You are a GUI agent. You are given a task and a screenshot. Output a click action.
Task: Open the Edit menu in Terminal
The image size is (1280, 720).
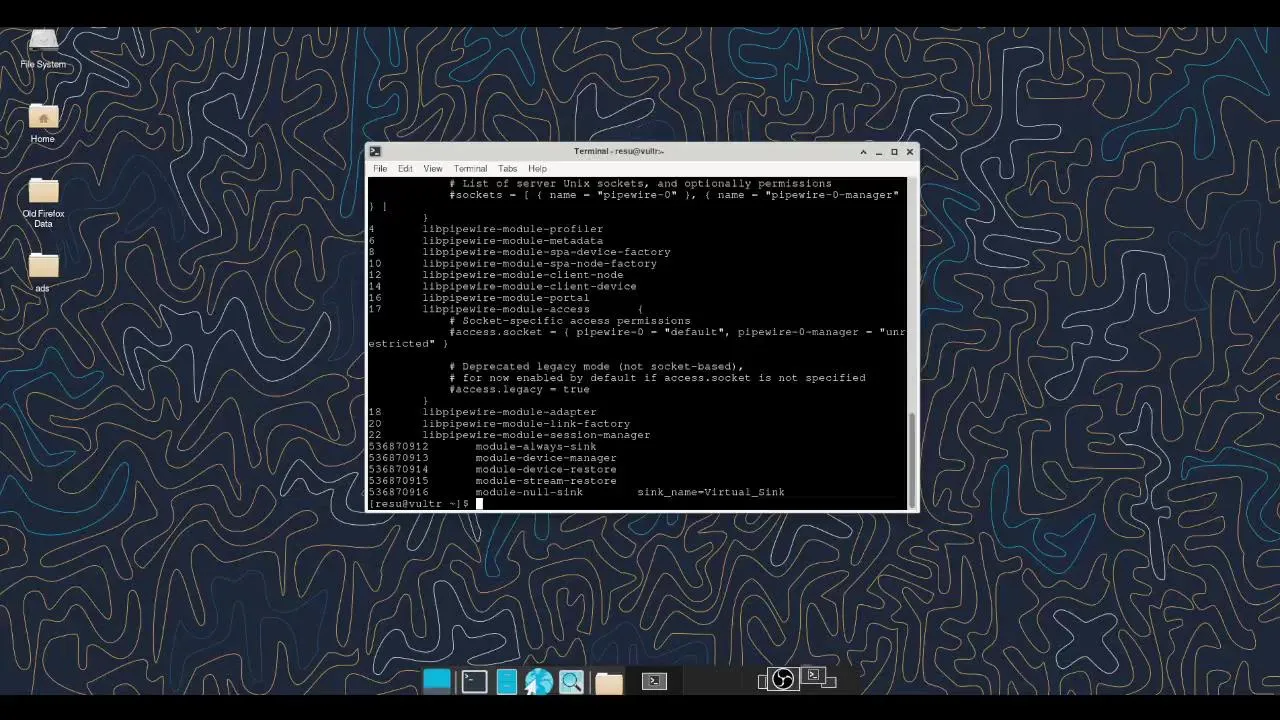pyautogui.click(x=405, y=169)
